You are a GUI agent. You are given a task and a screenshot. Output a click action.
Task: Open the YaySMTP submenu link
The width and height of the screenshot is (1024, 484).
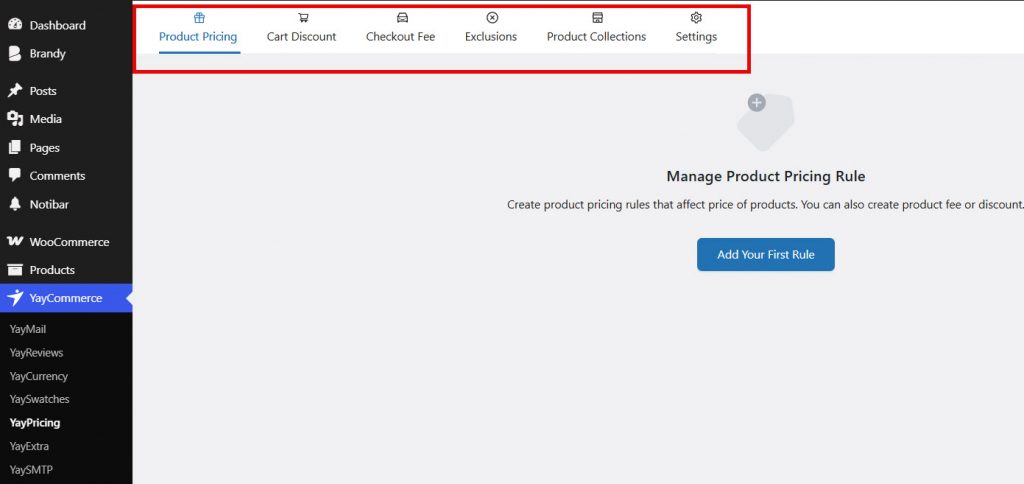pyautogui.click(x=29, y=470)
